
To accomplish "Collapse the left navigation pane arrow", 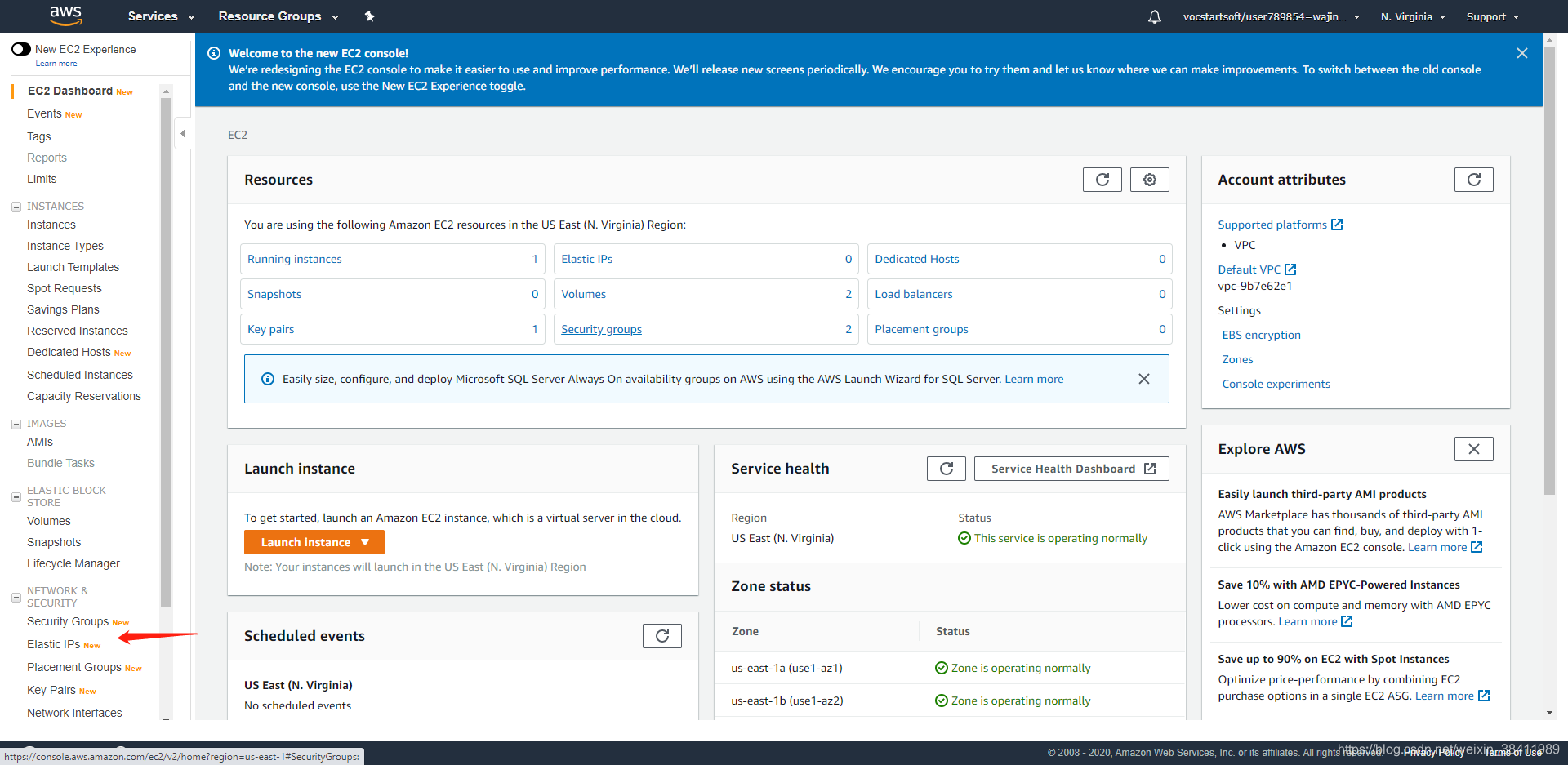I will [183, 133].
